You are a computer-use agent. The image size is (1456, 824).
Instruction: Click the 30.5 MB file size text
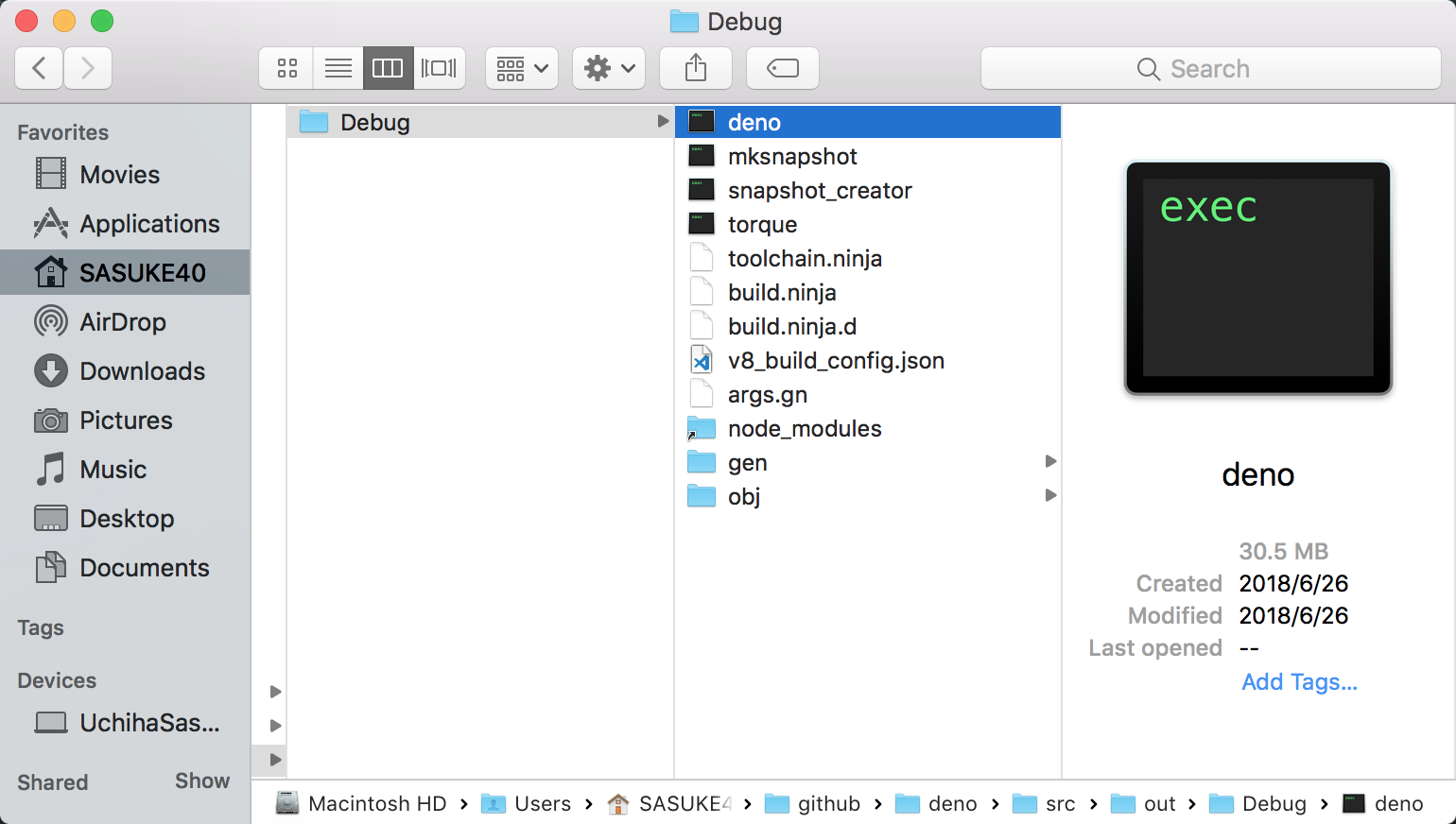click(x=1284, y=551)
